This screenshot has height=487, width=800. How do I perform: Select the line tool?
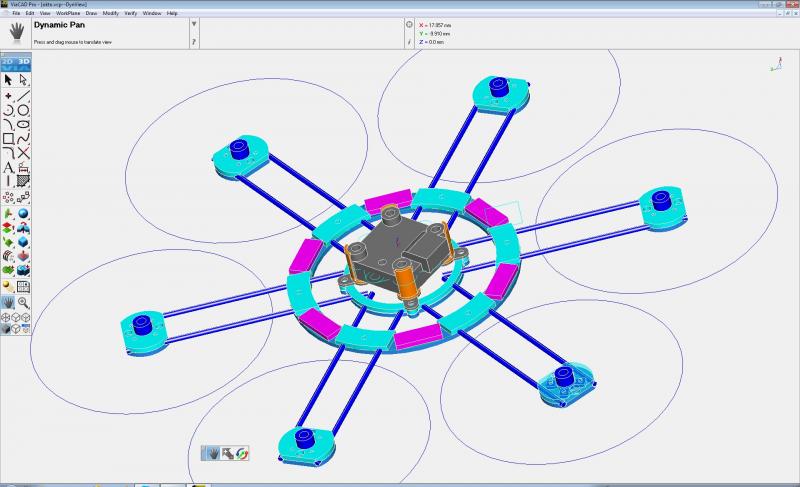pyautogui.click(x=23, y=96)
